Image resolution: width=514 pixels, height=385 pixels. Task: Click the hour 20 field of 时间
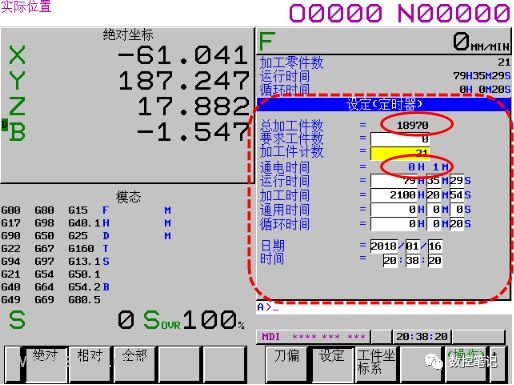(x=390, y=260)
